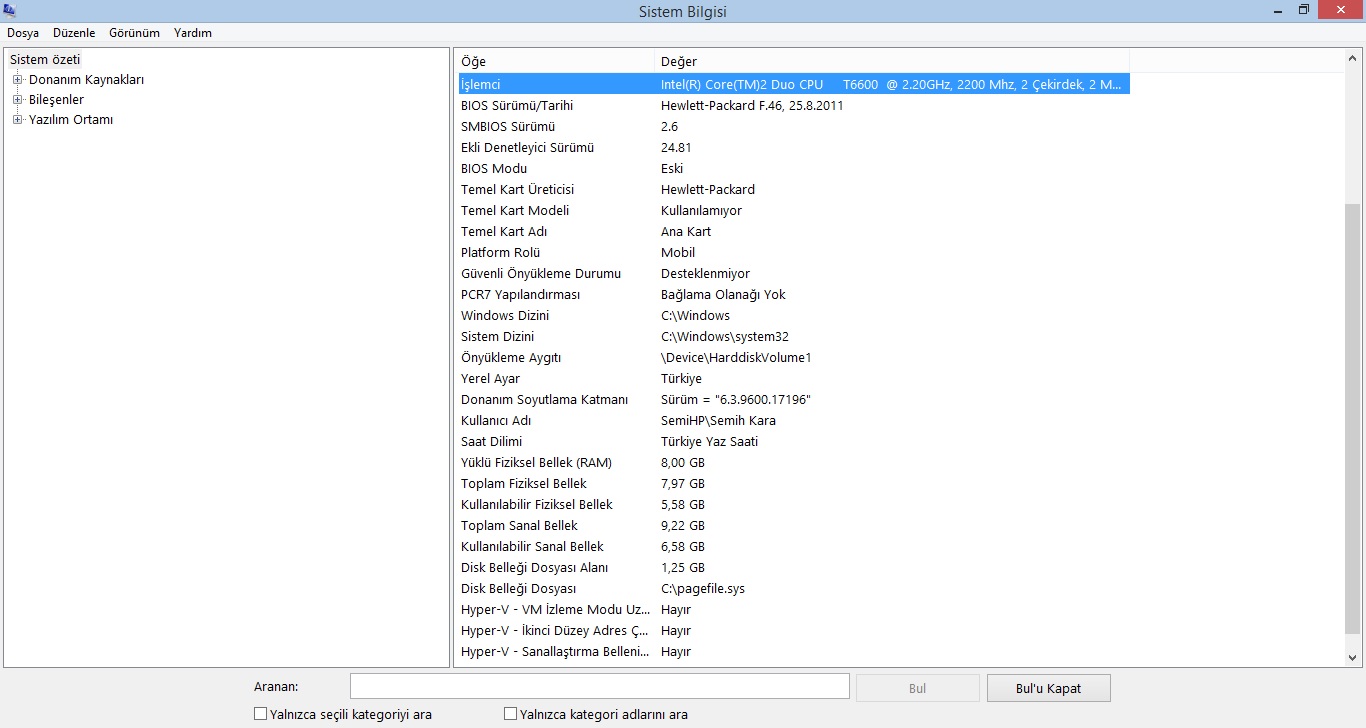Click the Öğe column header
The image size is (1366, 728).
555,62
